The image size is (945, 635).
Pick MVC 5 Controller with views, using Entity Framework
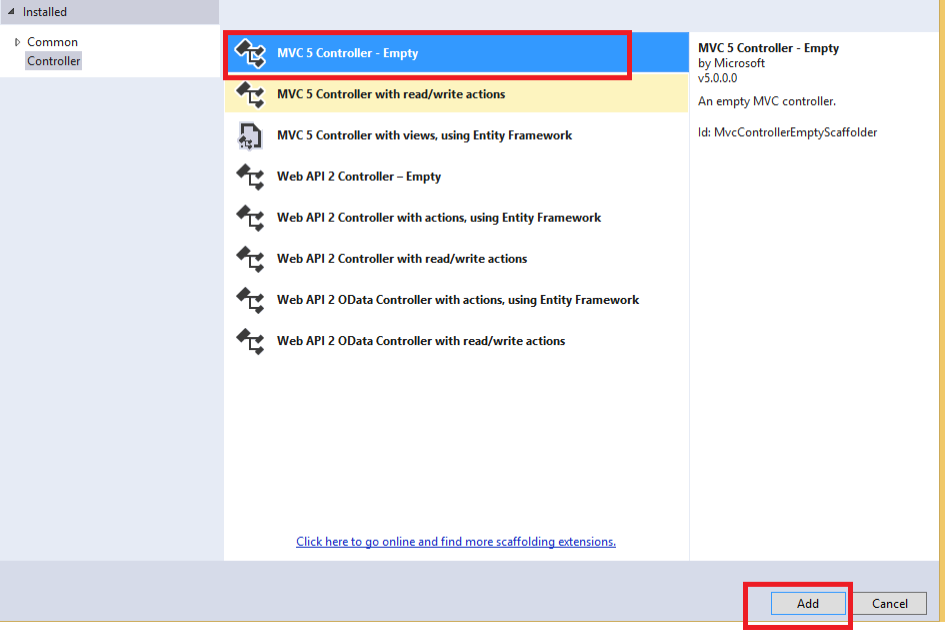click(456, 136)
